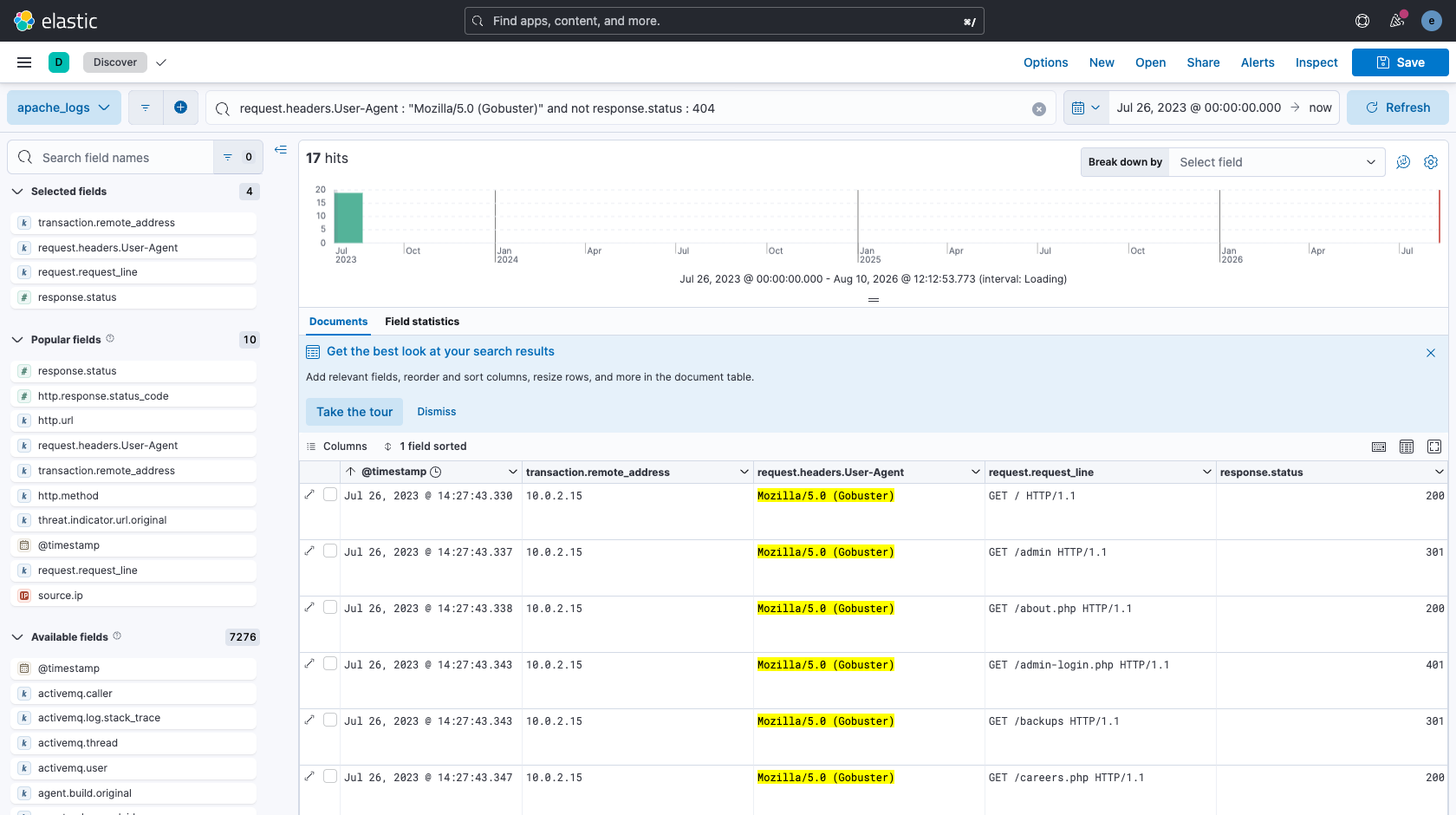The height and width of the screenshot is (815, 1456).
Task: Expand document for GET /admin row
Action: 309,551
